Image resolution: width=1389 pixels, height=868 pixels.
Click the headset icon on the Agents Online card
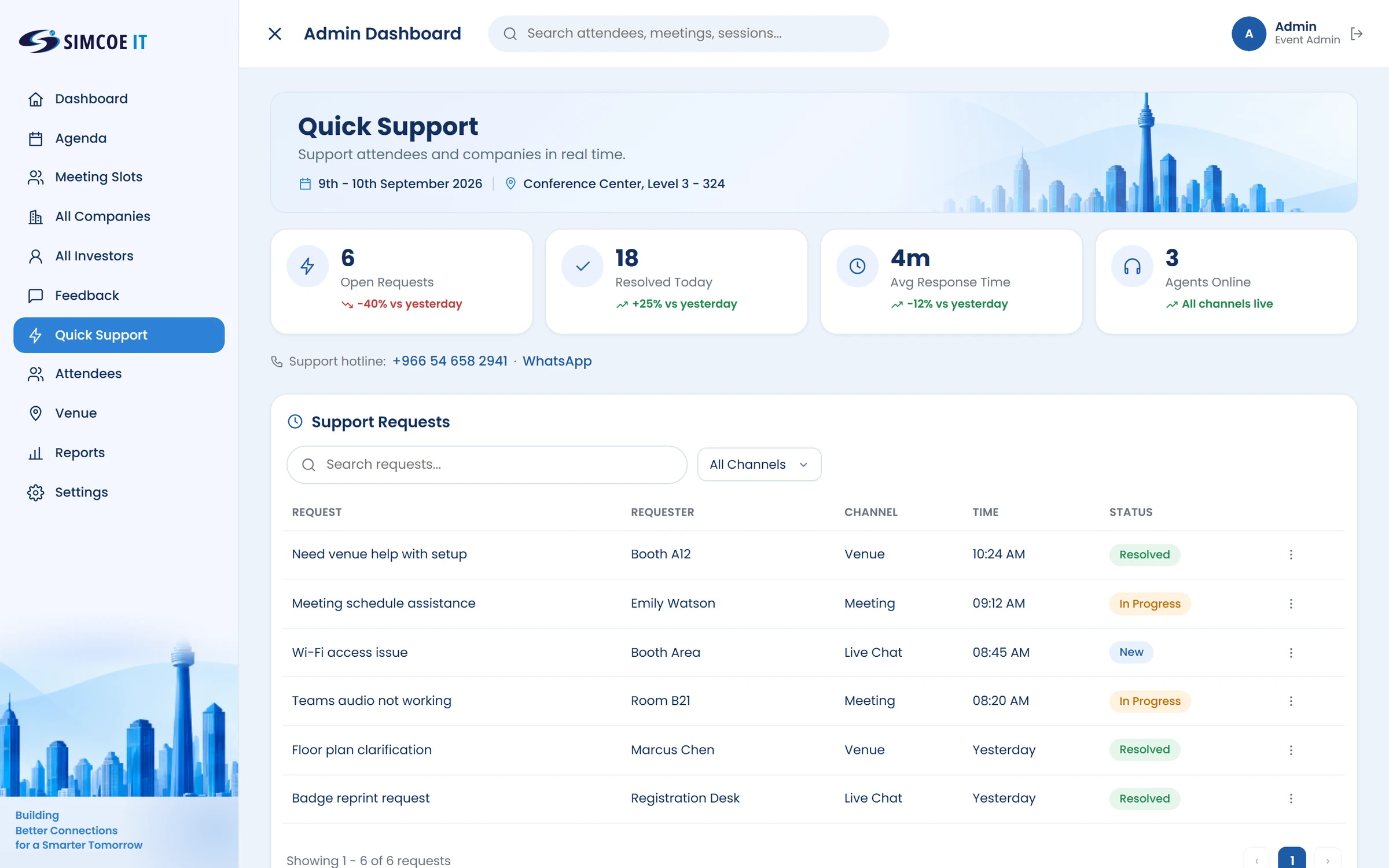click(x=1133, y=266)
